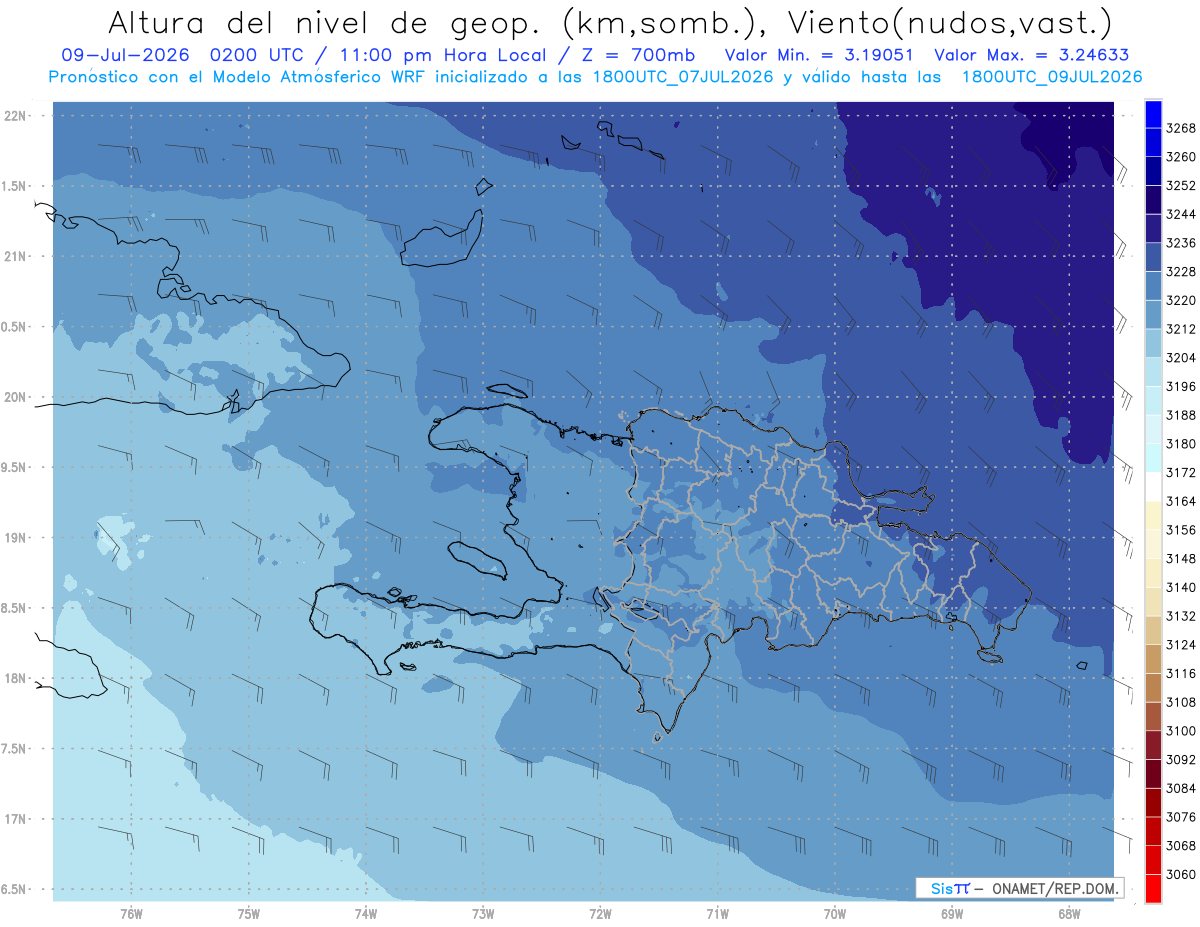
Task: Click colorbar value '3188'
Action: pyautogui.click(x=1181, y=415)
